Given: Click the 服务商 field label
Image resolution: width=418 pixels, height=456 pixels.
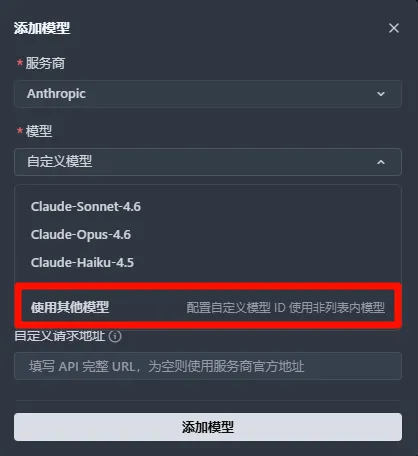Looking at the screenshot, I should point(45,63).
